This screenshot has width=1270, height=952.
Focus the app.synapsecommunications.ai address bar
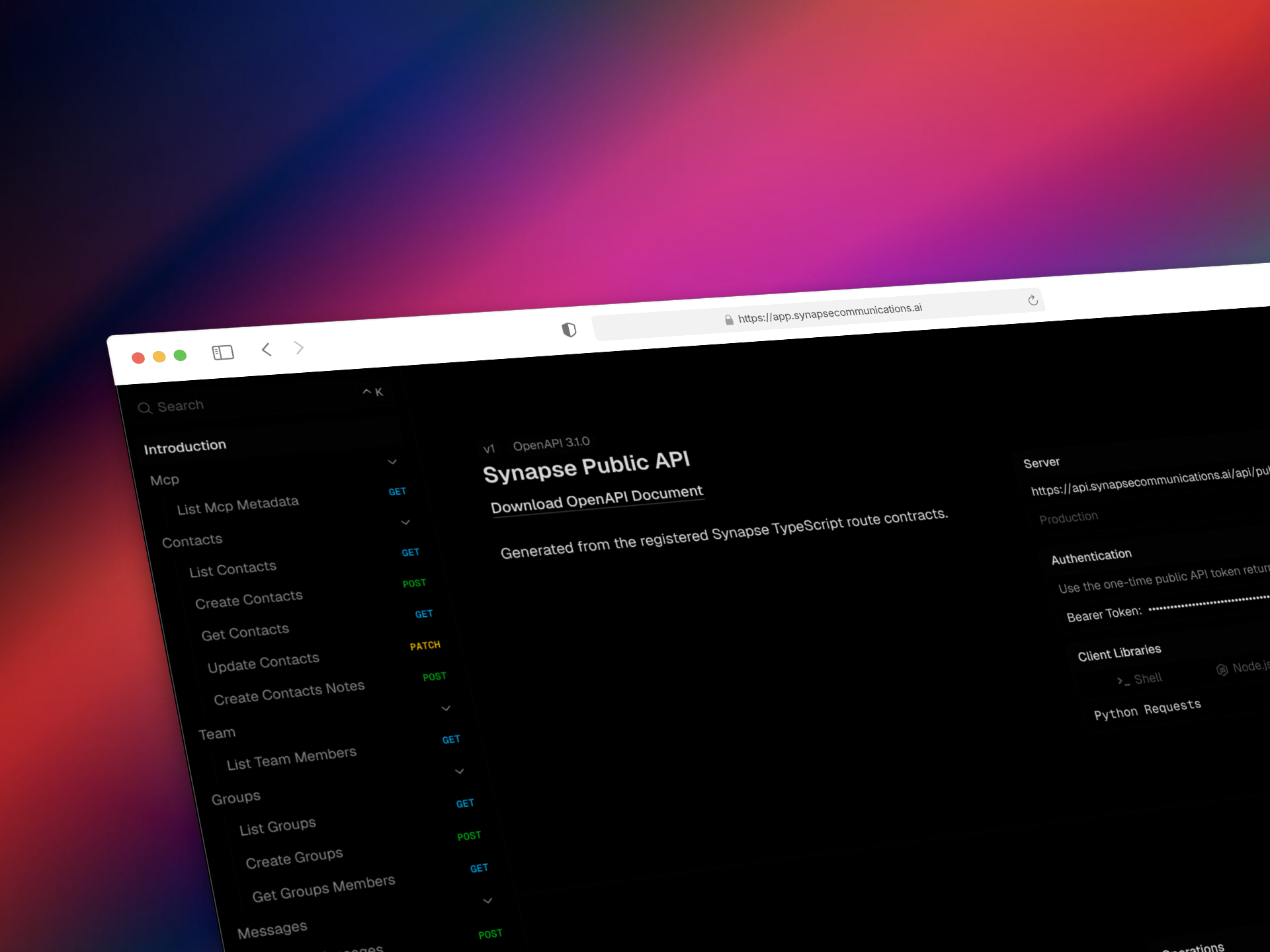point(818,314)
